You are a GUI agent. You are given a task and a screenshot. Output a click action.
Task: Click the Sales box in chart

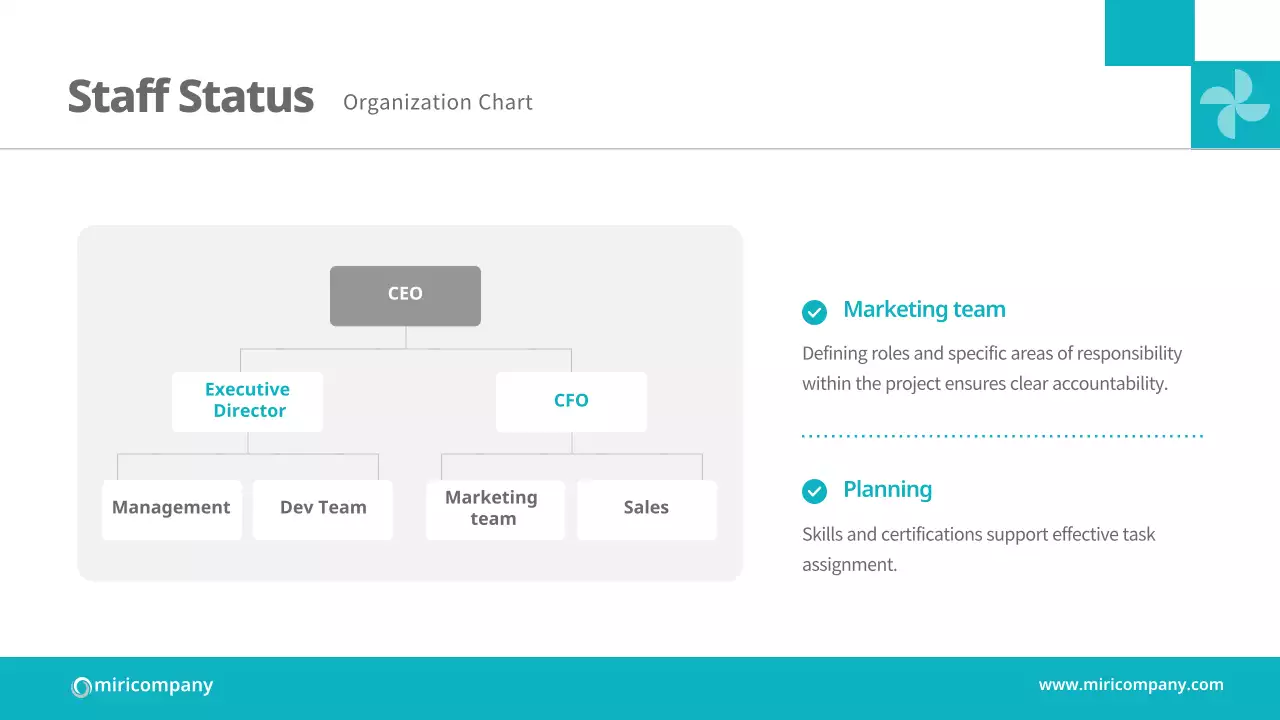pyautogui.click(x=646, y=509)
